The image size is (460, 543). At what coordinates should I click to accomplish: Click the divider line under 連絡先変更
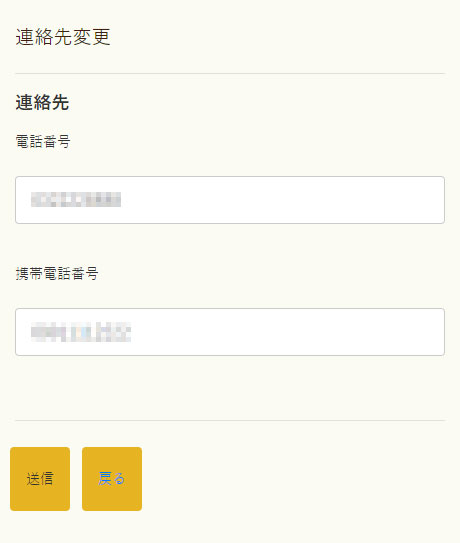click(x=230, y=73)
